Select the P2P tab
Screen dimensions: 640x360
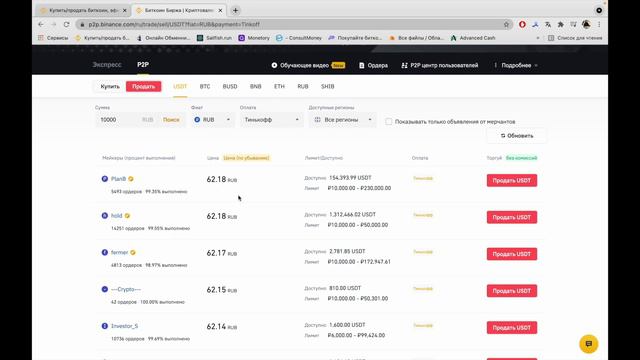click(x=143, y=64)
